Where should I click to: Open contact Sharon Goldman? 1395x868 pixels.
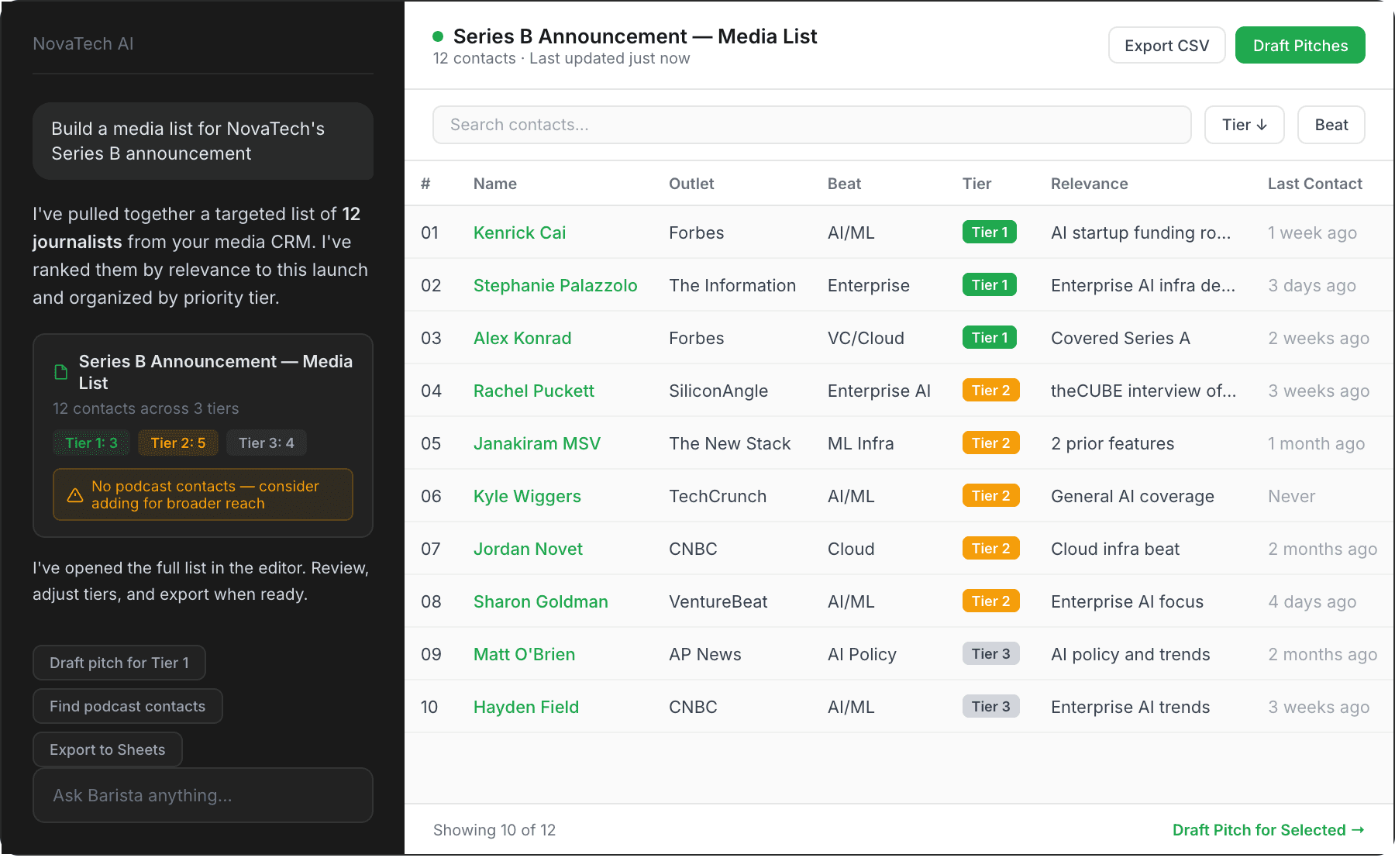pyautogui.click(x=541, y=601)
